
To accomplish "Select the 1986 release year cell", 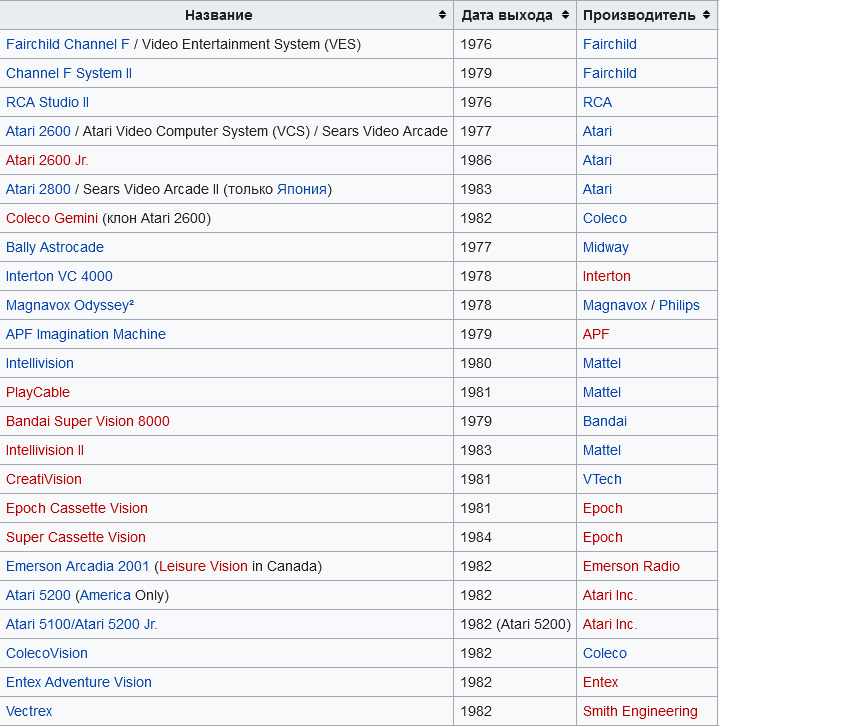I will click(515, 161).
